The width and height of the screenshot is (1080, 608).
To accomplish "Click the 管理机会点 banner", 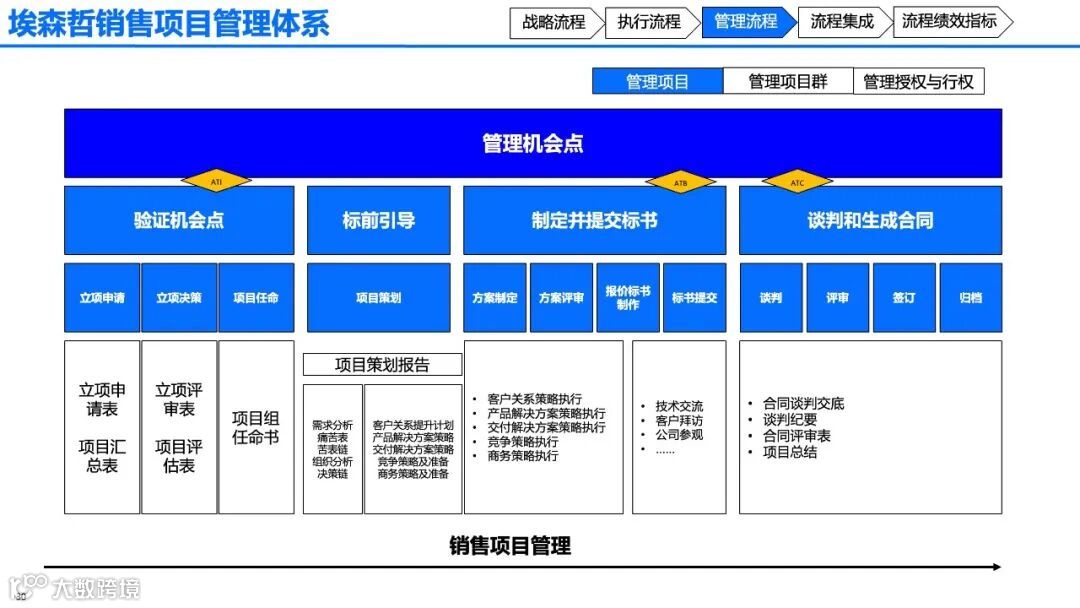I will [x=533, y=143].
